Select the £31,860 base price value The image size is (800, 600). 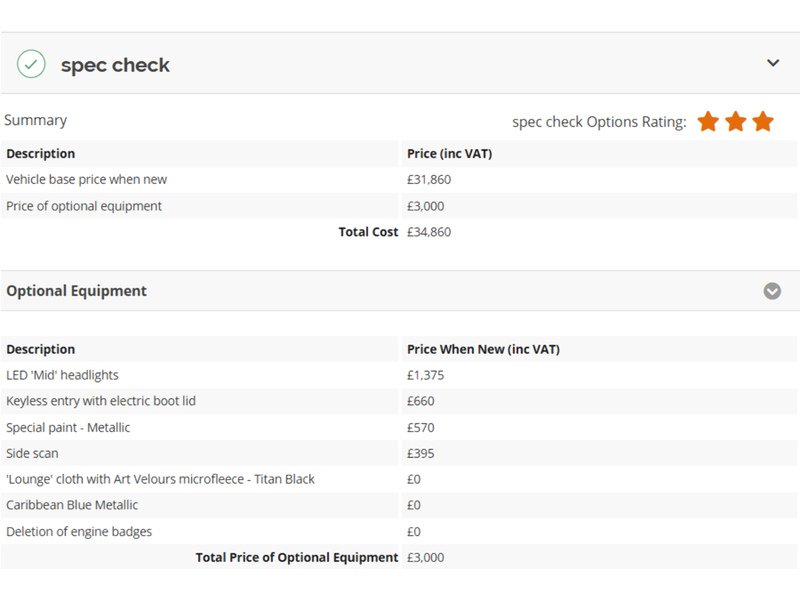click(429, 180)
